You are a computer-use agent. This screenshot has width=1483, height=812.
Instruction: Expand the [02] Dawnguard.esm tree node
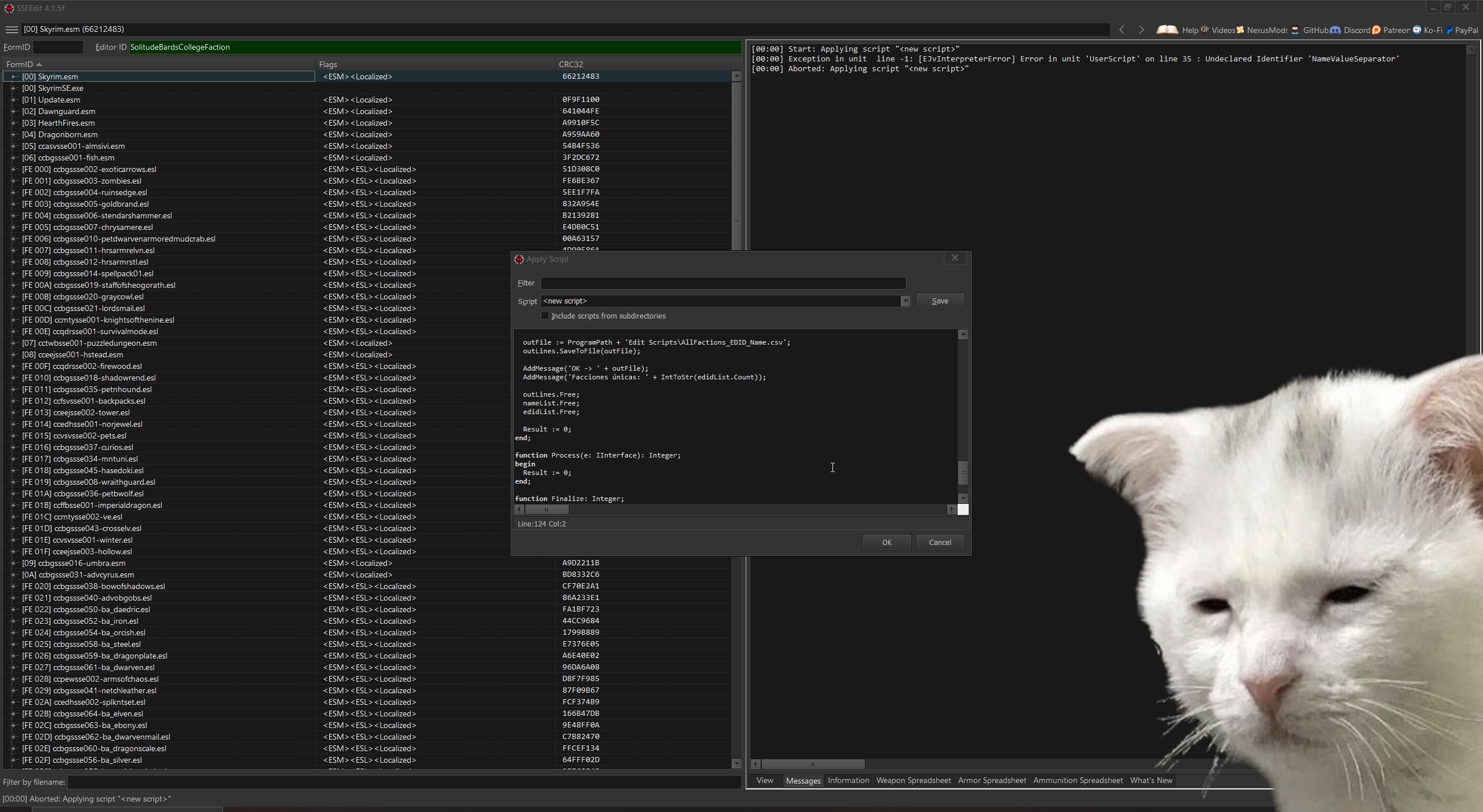click(x=13, y=111)
